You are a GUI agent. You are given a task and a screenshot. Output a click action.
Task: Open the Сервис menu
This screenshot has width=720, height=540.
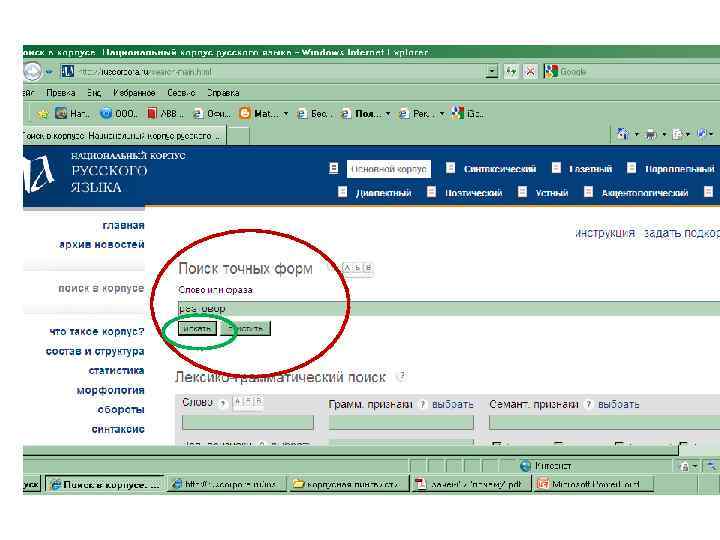tap(181, 93)
